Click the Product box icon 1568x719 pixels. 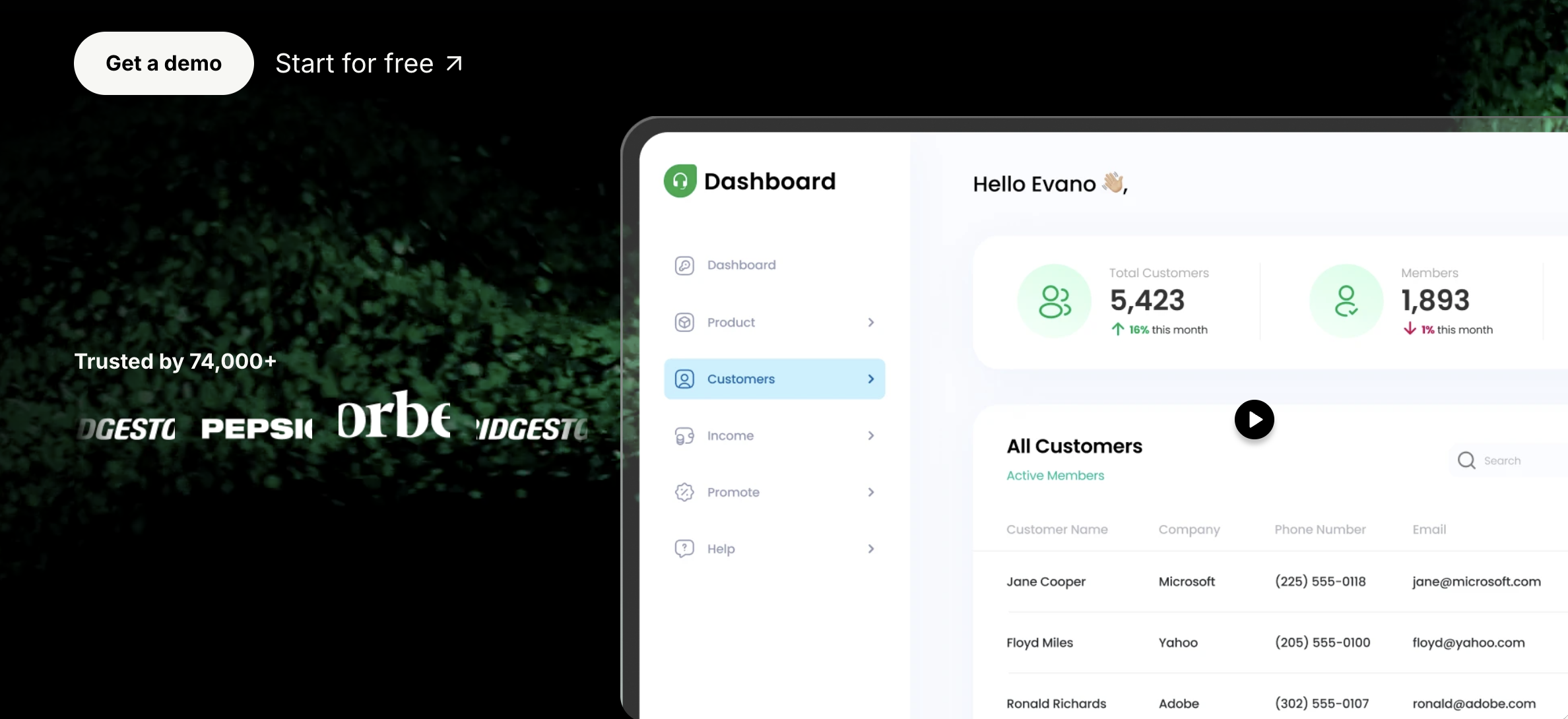pyautogui.click(x=684, y=322)
